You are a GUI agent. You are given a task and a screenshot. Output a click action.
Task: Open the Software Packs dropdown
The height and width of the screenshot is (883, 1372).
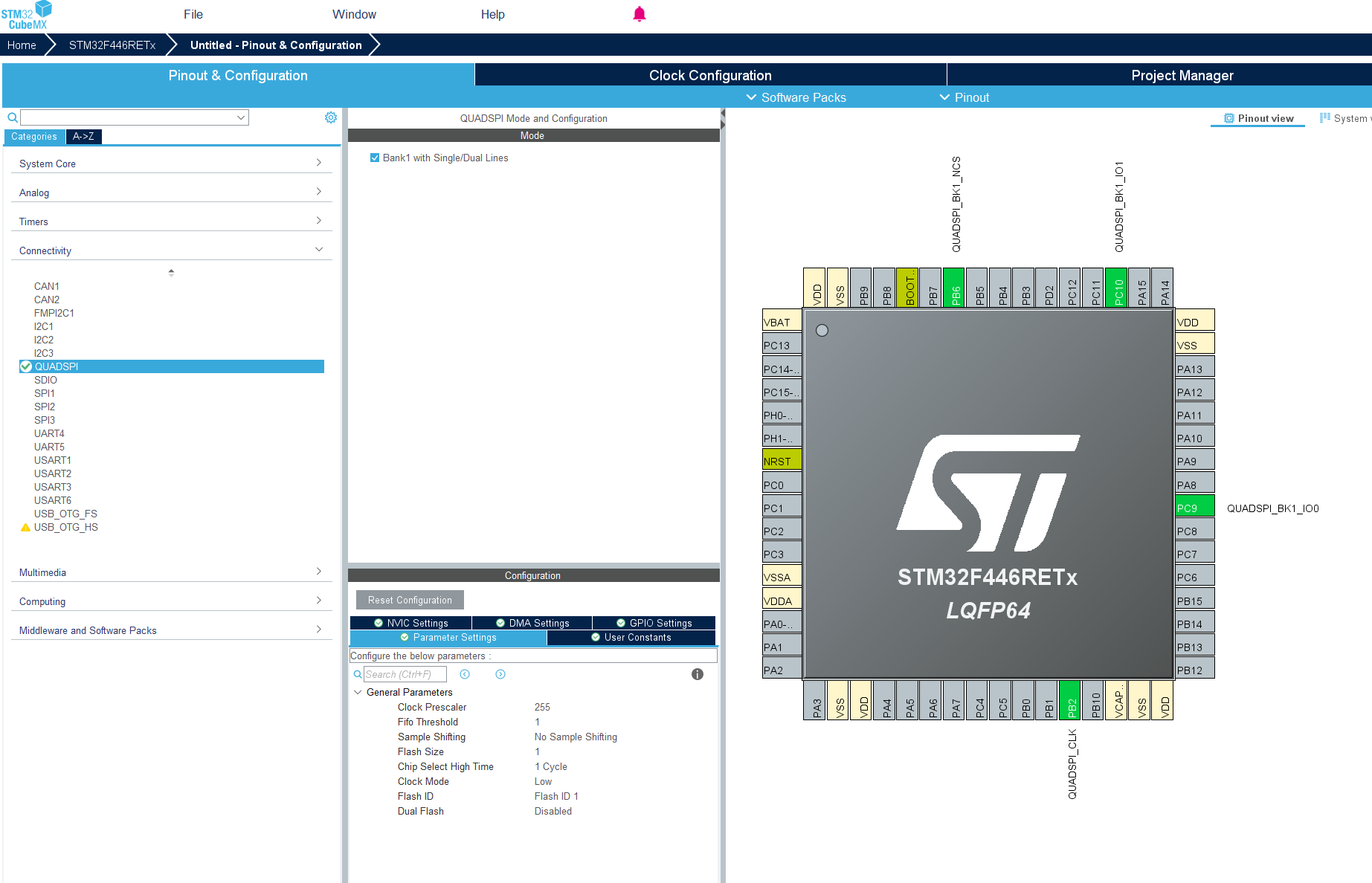[796, 97]
